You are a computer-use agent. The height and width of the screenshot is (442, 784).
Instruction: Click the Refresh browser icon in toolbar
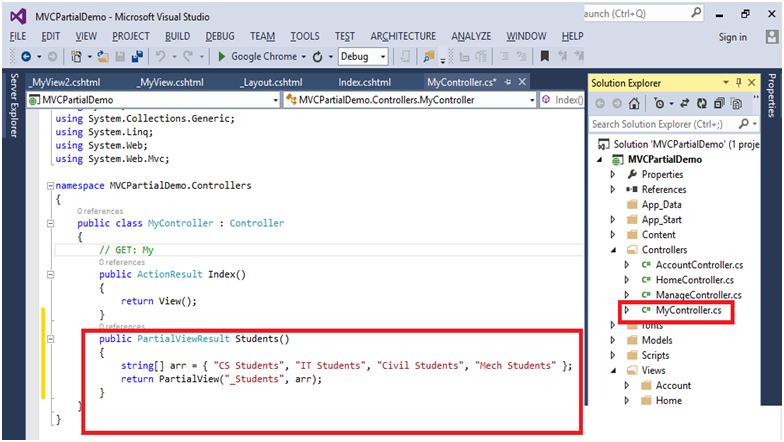(318, 57)
